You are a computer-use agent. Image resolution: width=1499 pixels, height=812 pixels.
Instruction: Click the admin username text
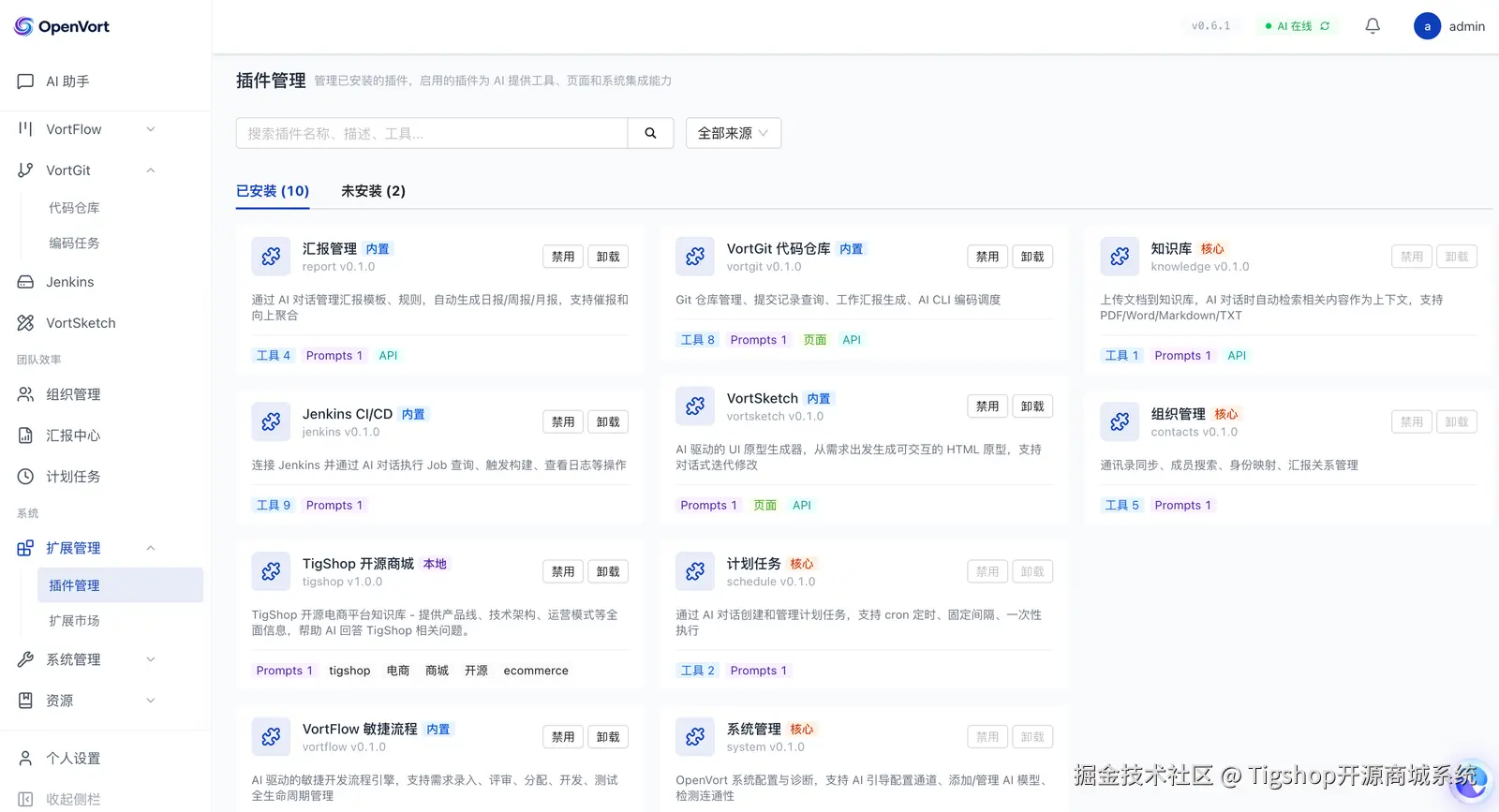1467,26
